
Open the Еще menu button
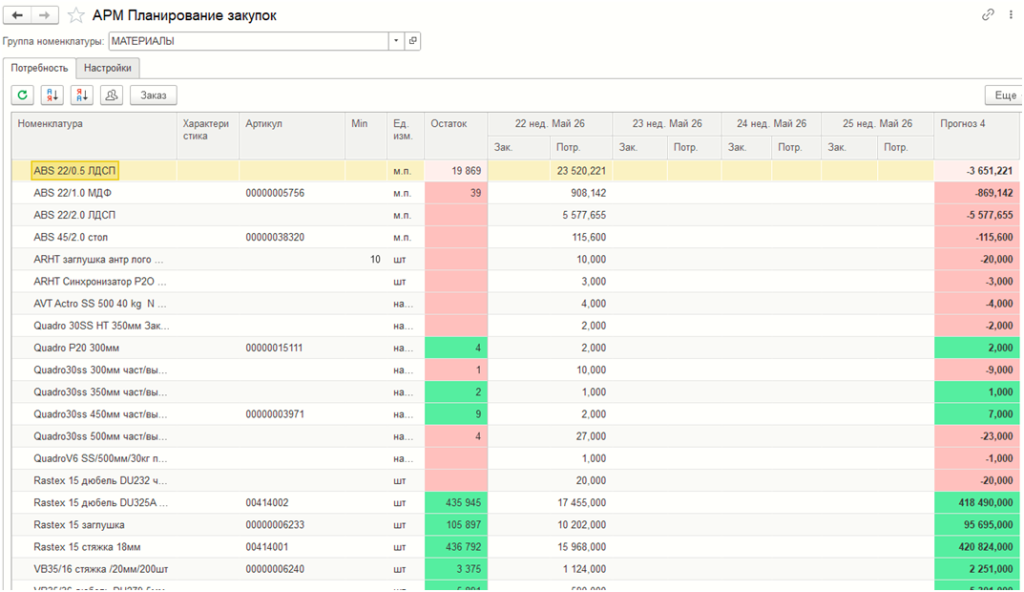(x=1004, y=95)
